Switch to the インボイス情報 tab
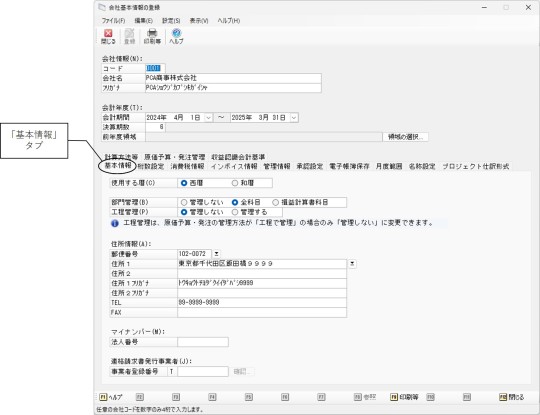540x415 pixels. 234,166
